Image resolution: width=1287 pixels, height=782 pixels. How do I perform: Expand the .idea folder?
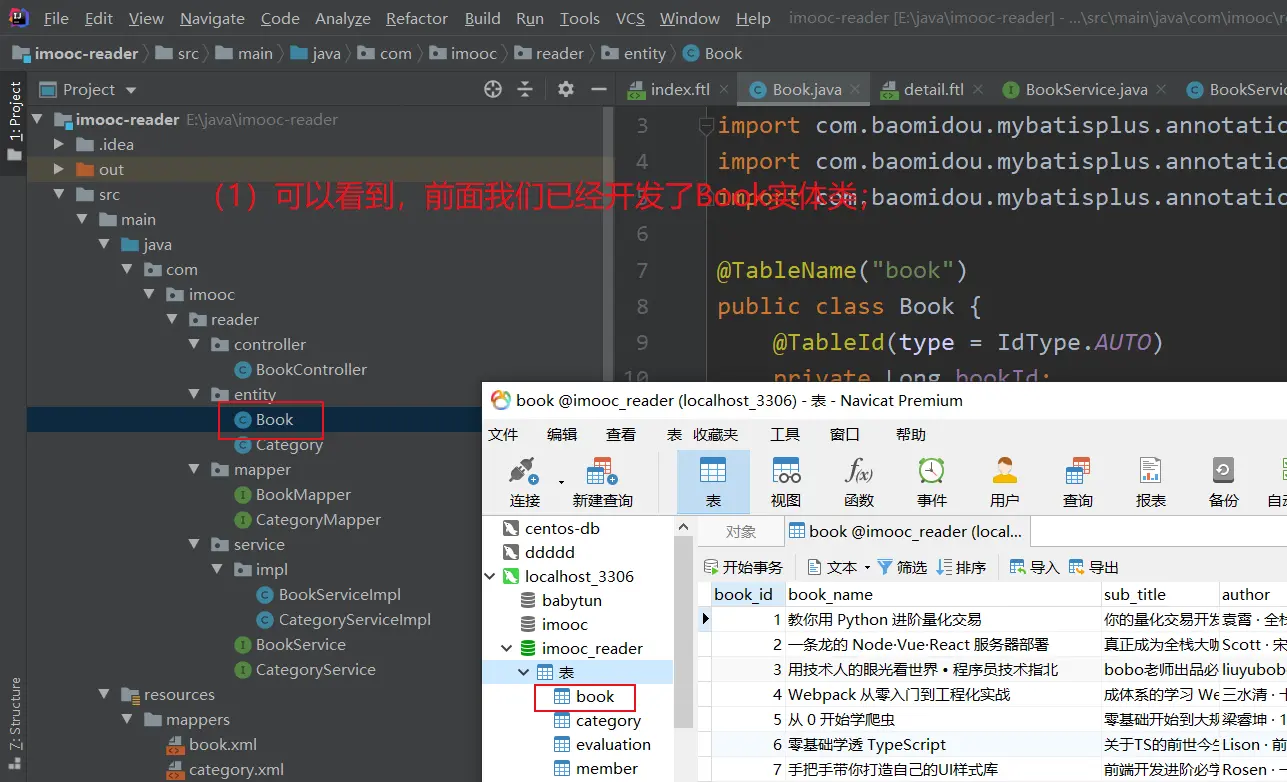tap(60, 145)
